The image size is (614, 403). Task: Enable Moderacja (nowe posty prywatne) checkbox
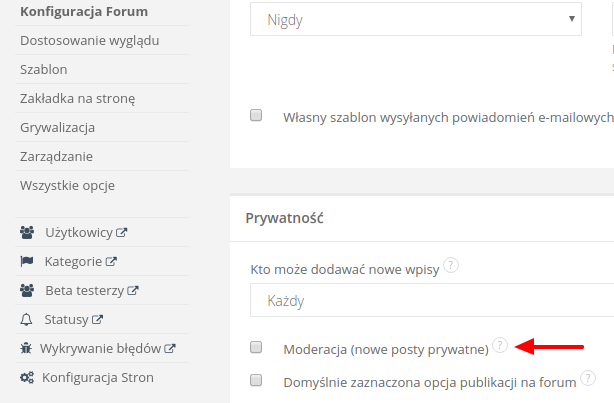click(256, 347)
